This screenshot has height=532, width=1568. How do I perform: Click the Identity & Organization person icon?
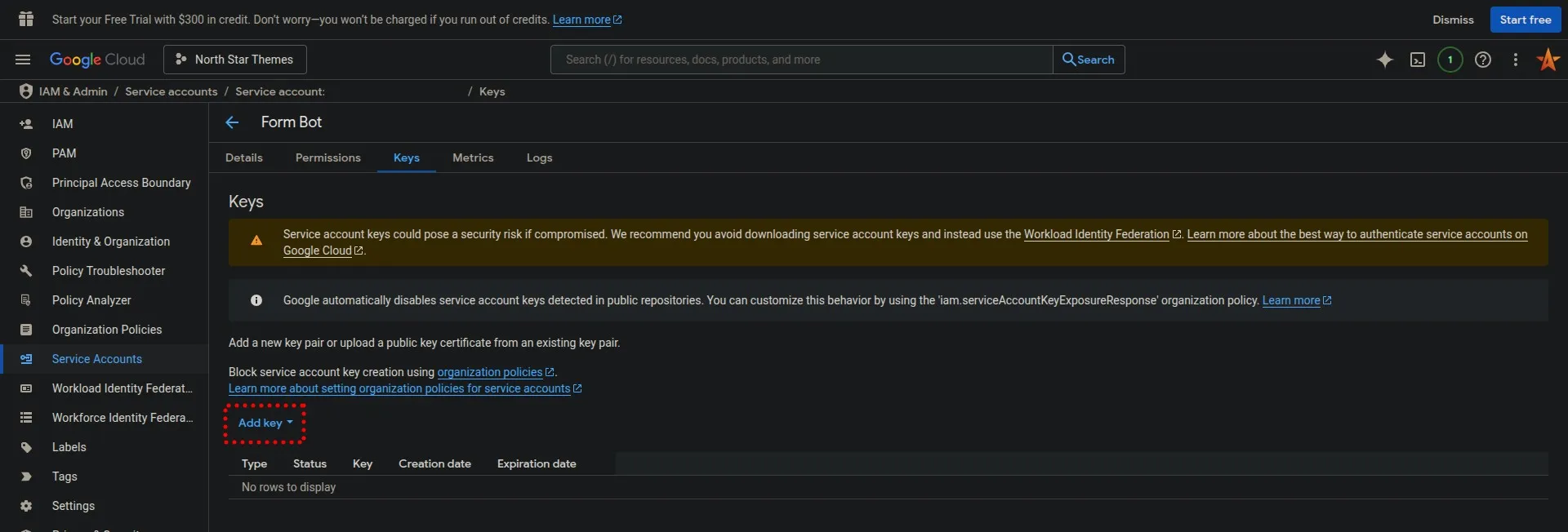click(x=26, y=242)
